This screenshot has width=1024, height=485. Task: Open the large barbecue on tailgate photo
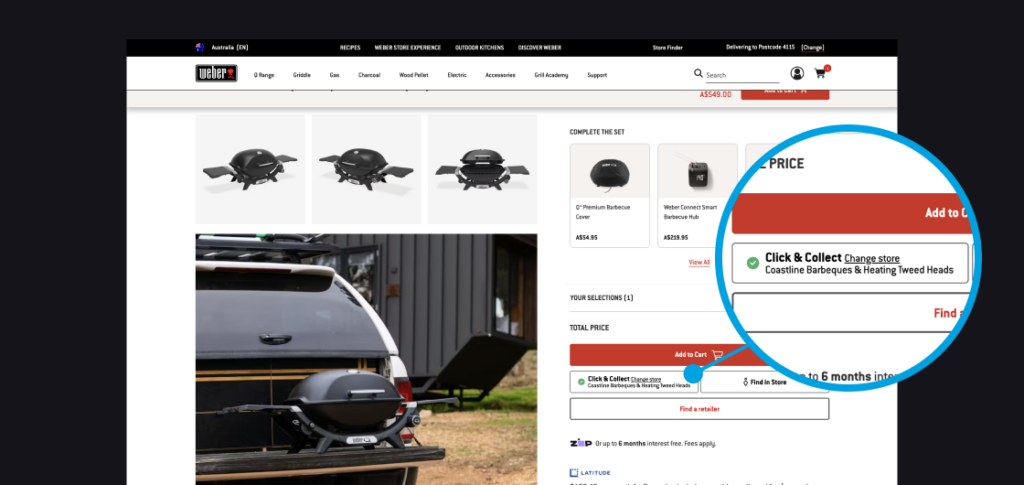coord(366,359)
